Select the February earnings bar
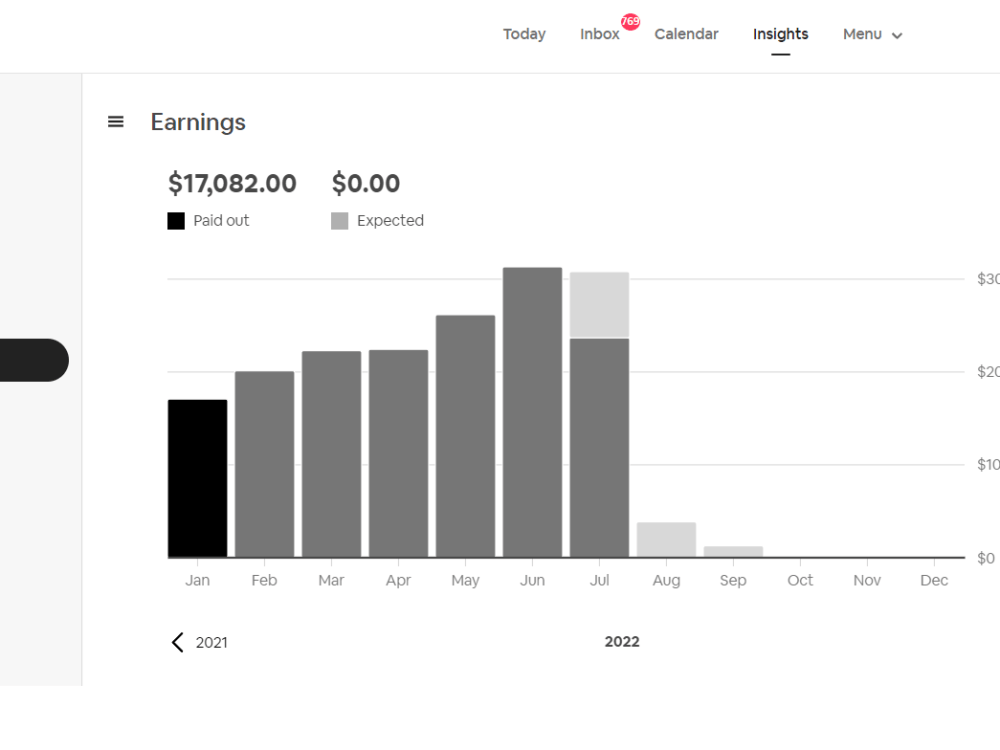This screenshot has width=1000, height=750. [x=265, y=464]
